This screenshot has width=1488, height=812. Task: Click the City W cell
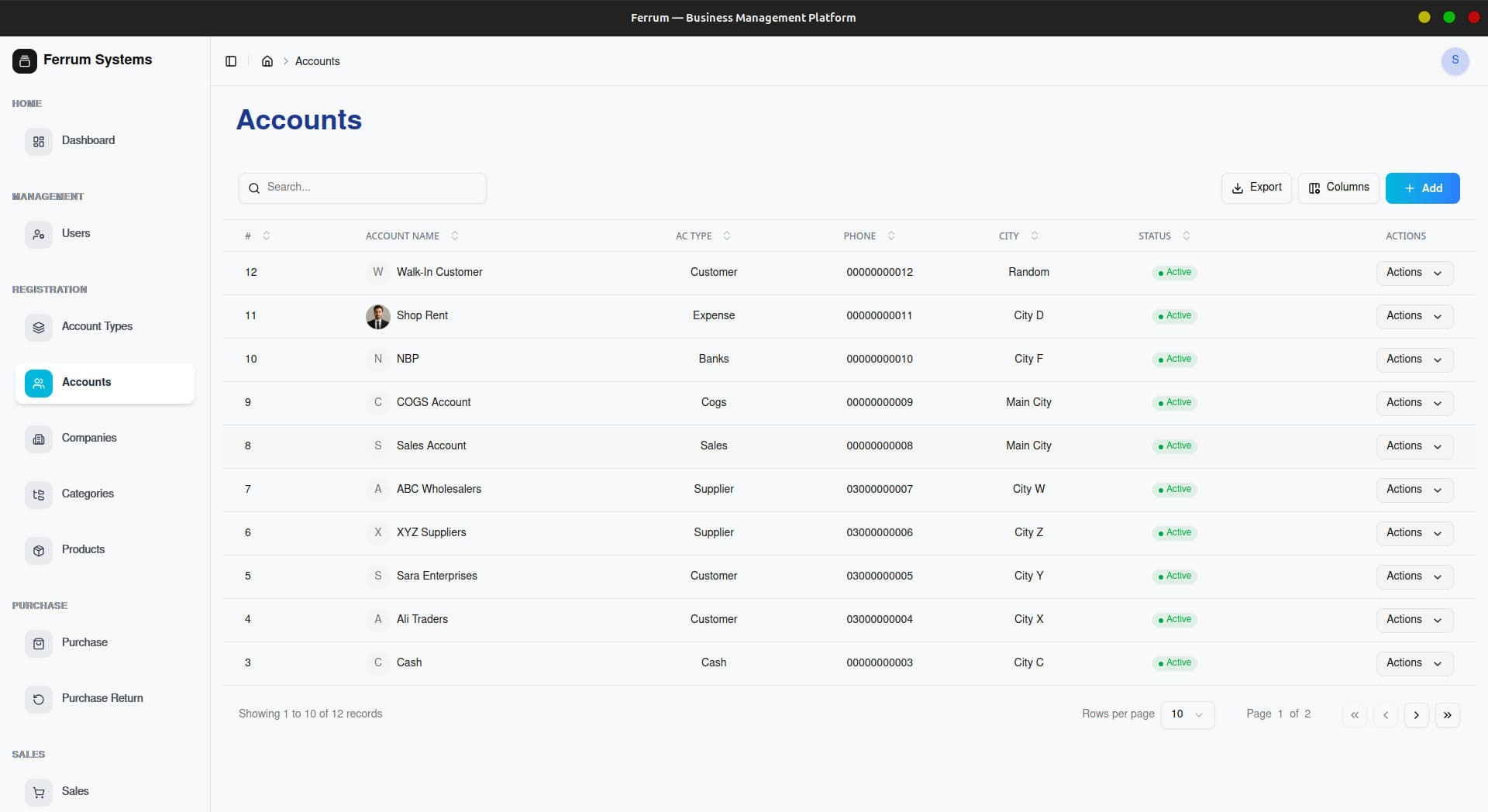click(1028, 489)
